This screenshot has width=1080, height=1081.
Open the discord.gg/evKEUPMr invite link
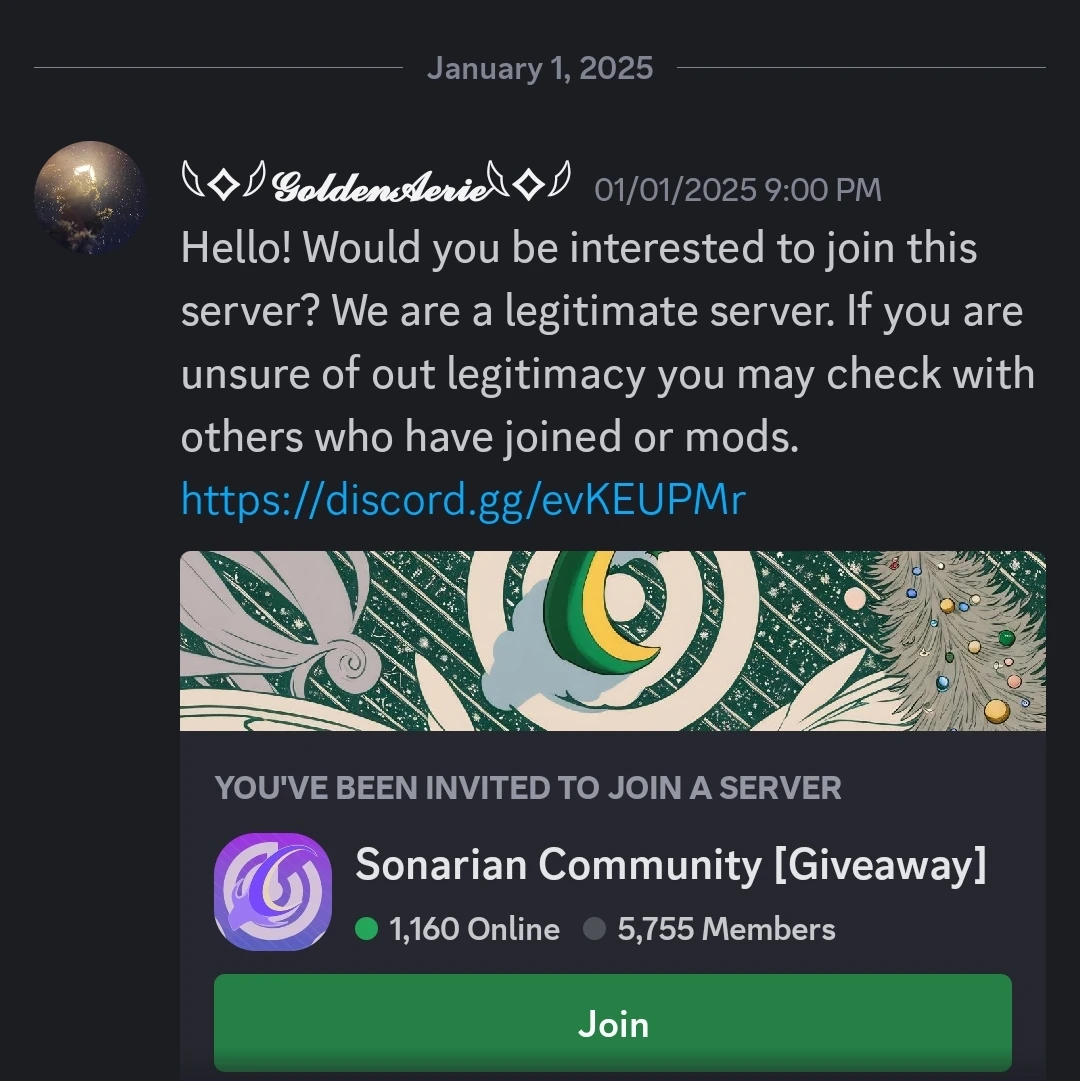click(x=463, y=499)
